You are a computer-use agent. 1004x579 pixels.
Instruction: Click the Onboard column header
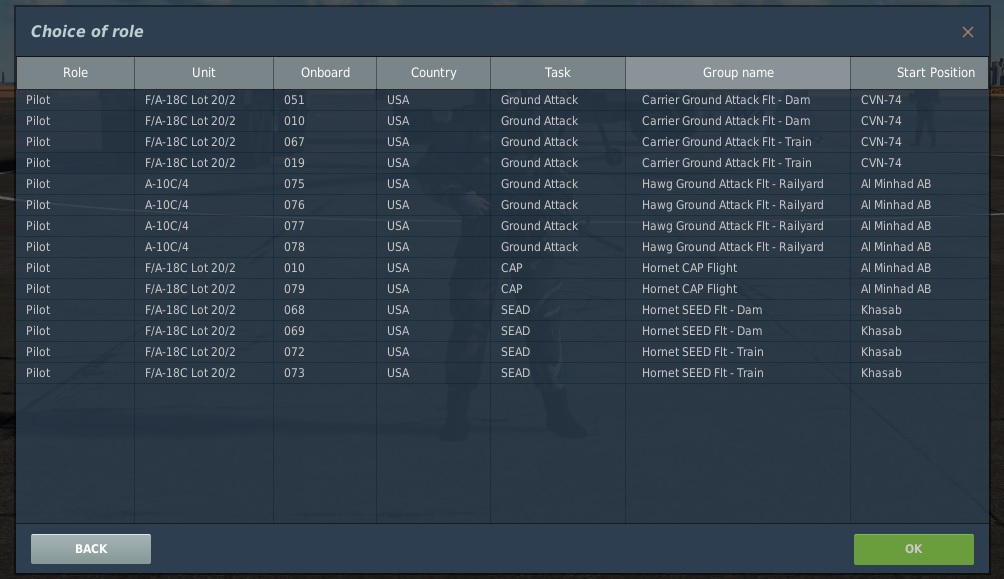(x=325, y=72)
